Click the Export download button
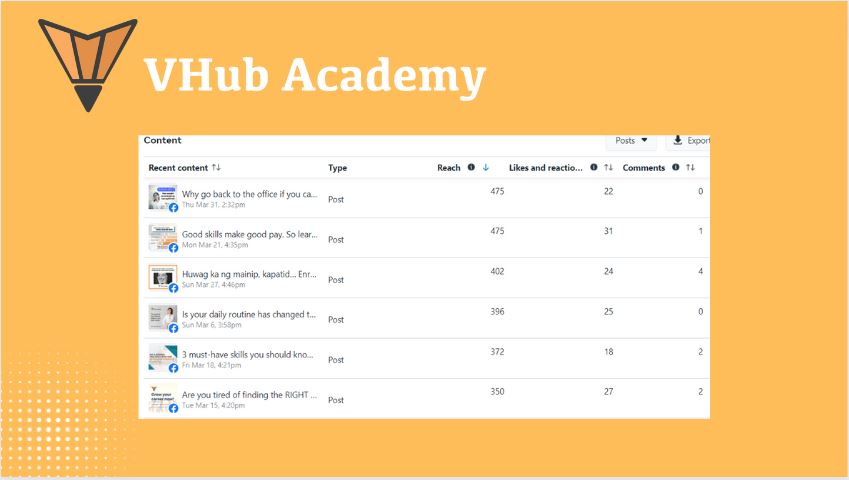Viewport: 849px width, 480px height. [x=689, y=141]
